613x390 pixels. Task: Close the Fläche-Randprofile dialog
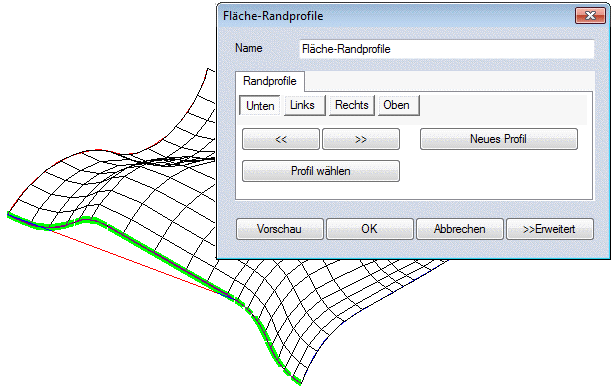click(x=590, y=16)
